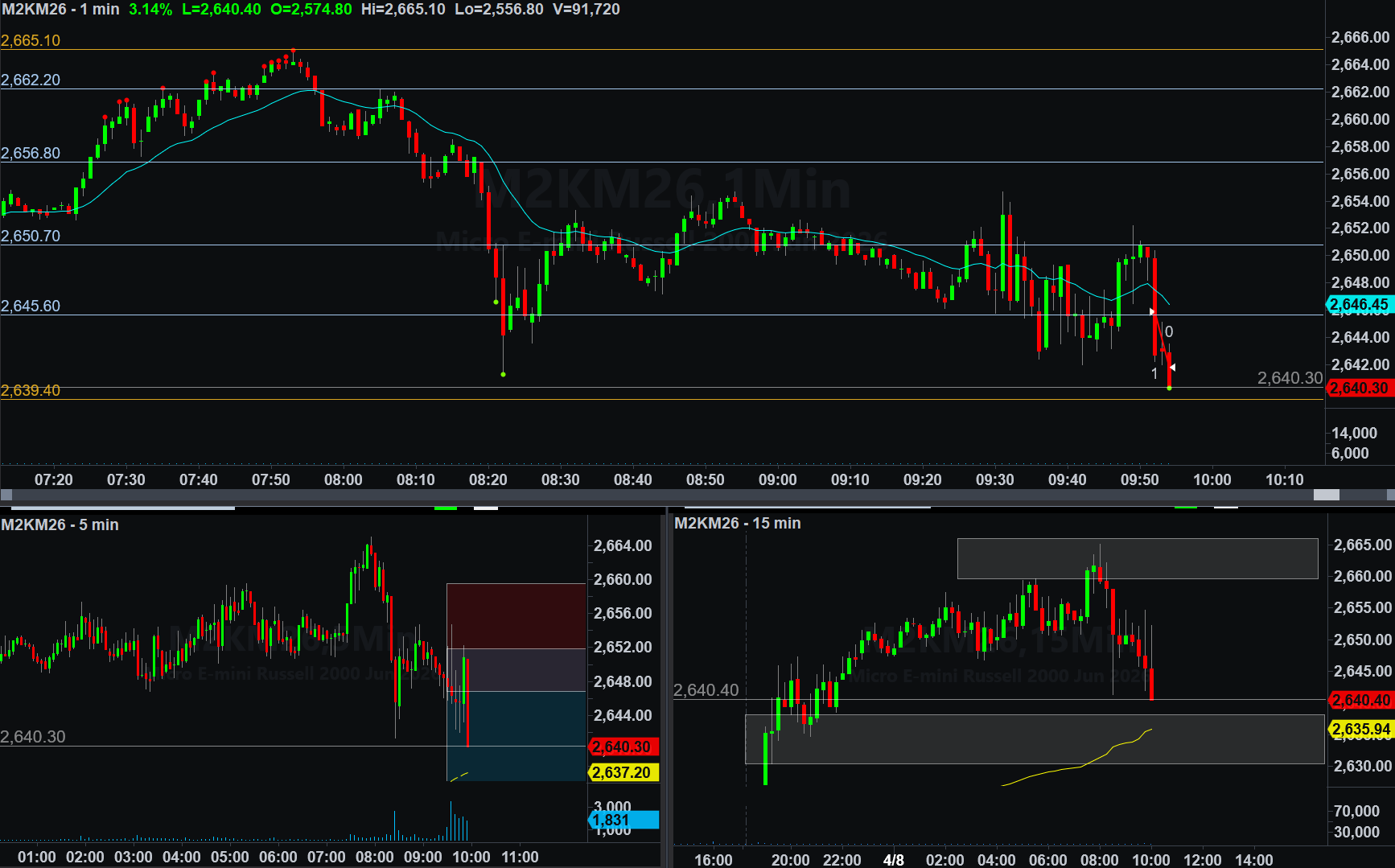The image size is (1395, 868).
Task: Activate the M2KM26 - 15 min chart title
Action: pos(737,523)
